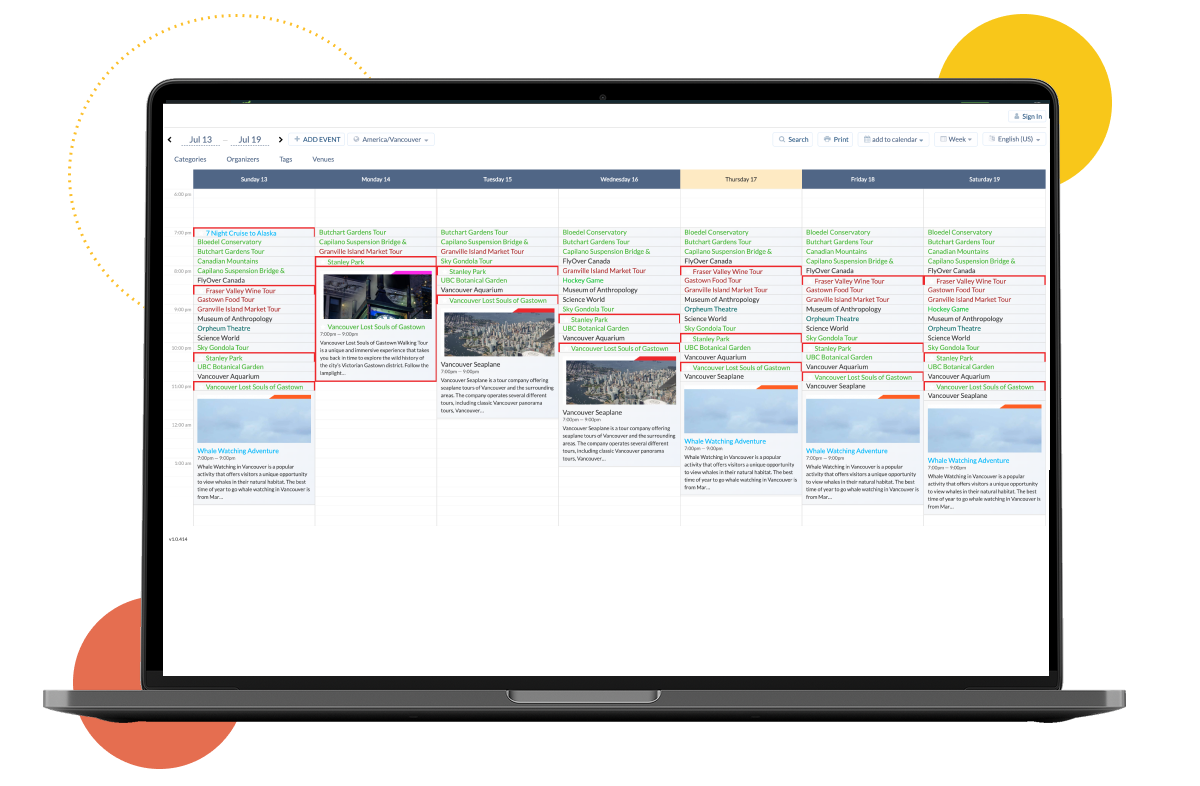Screen dimensions: 1200x786
Task: Select the highlighted Thursday 17 header
Action: 741,179
